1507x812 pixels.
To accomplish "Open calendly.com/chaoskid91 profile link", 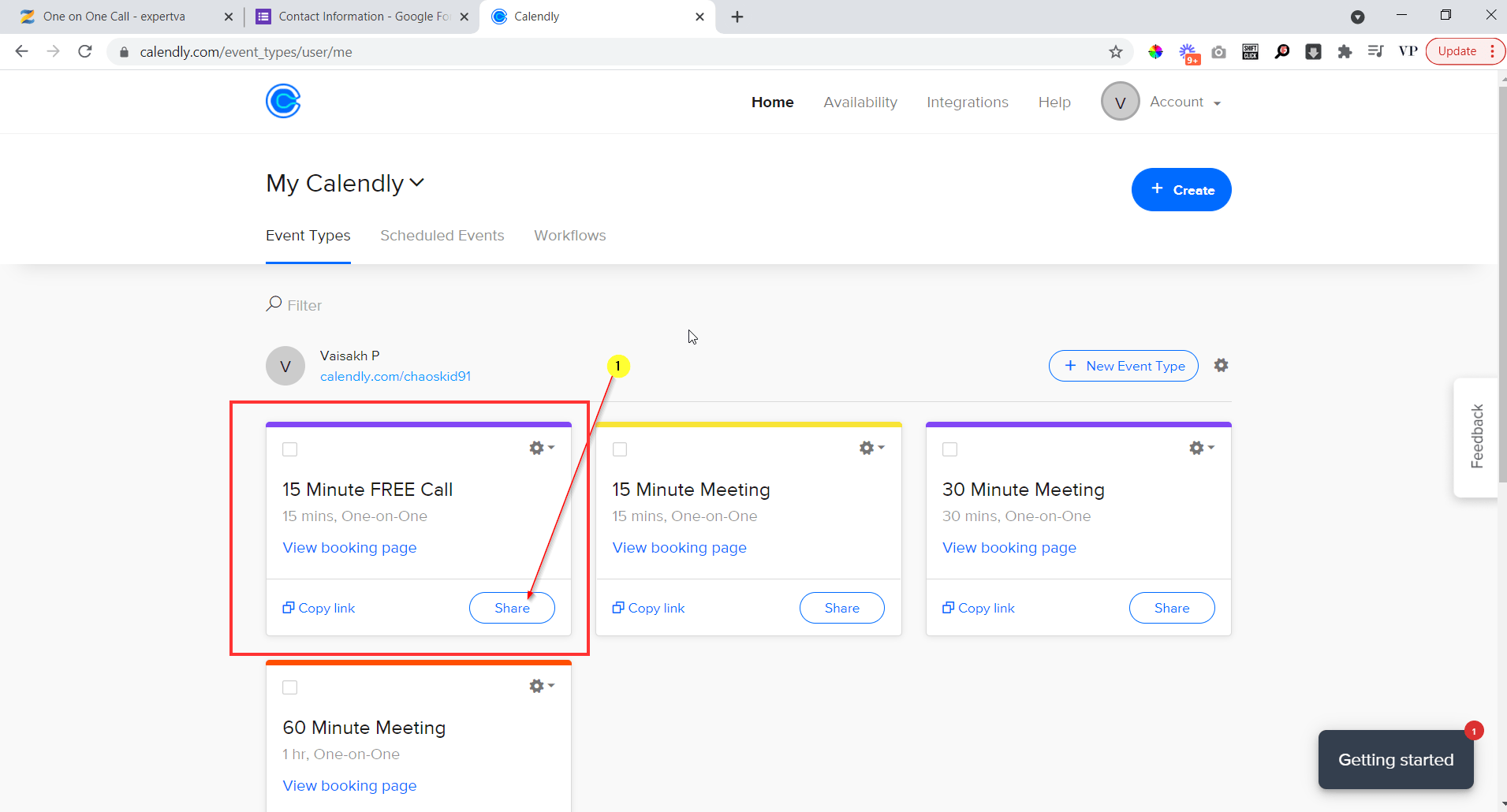I will click(395, 376).
